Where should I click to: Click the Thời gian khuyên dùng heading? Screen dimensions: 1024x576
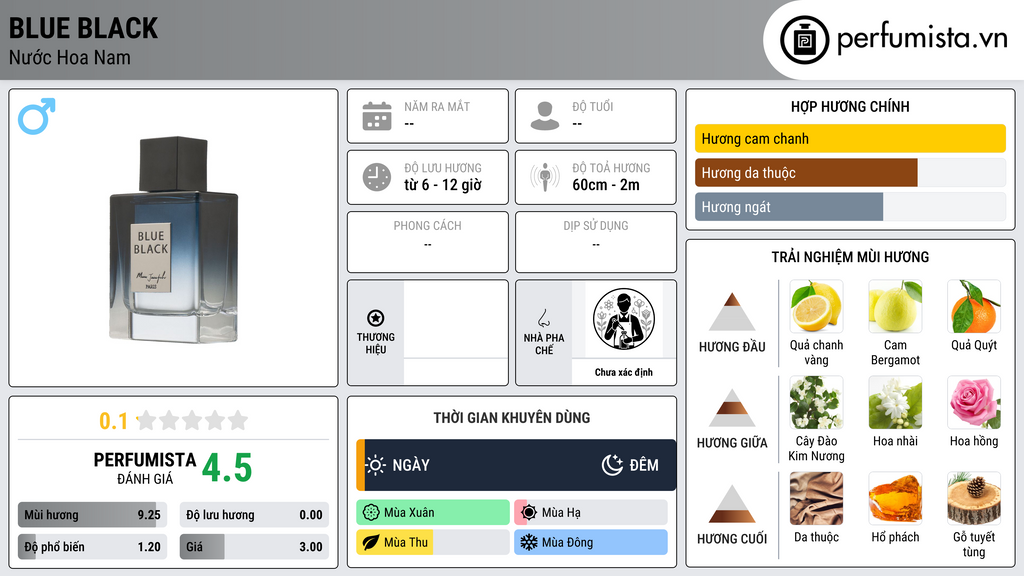point(512,418)
